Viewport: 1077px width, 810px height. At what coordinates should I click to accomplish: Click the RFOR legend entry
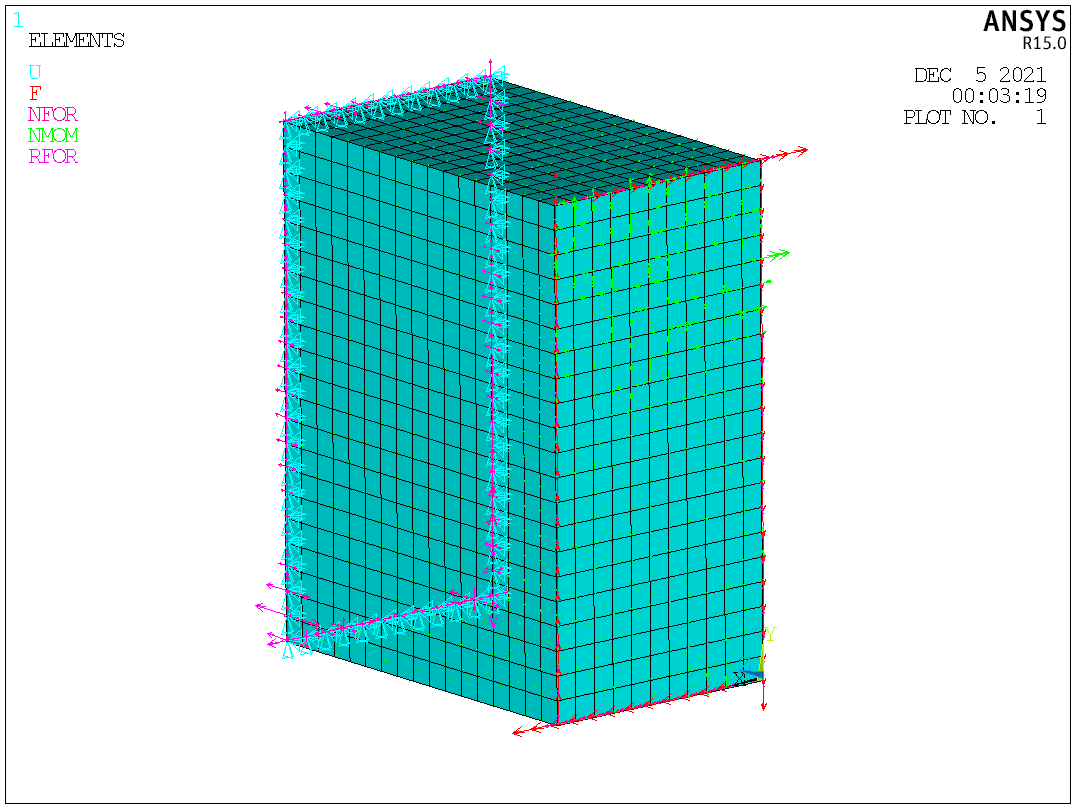[53, 157]
